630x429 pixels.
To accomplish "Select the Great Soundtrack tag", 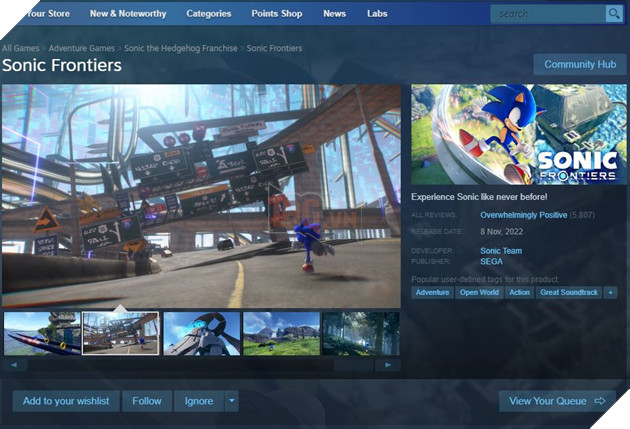I will click(569, 292).
